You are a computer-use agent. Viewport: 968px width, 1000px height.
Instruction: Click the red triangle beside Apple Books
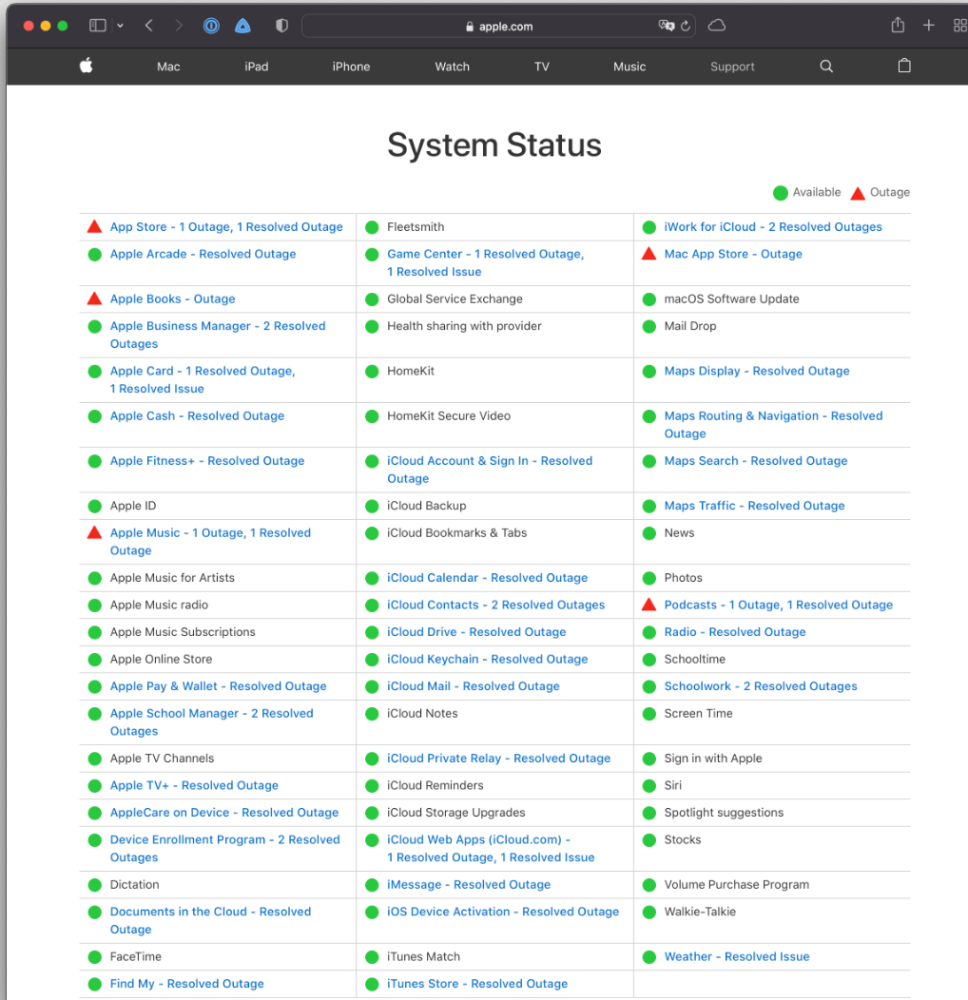click(x=94, y=298)
